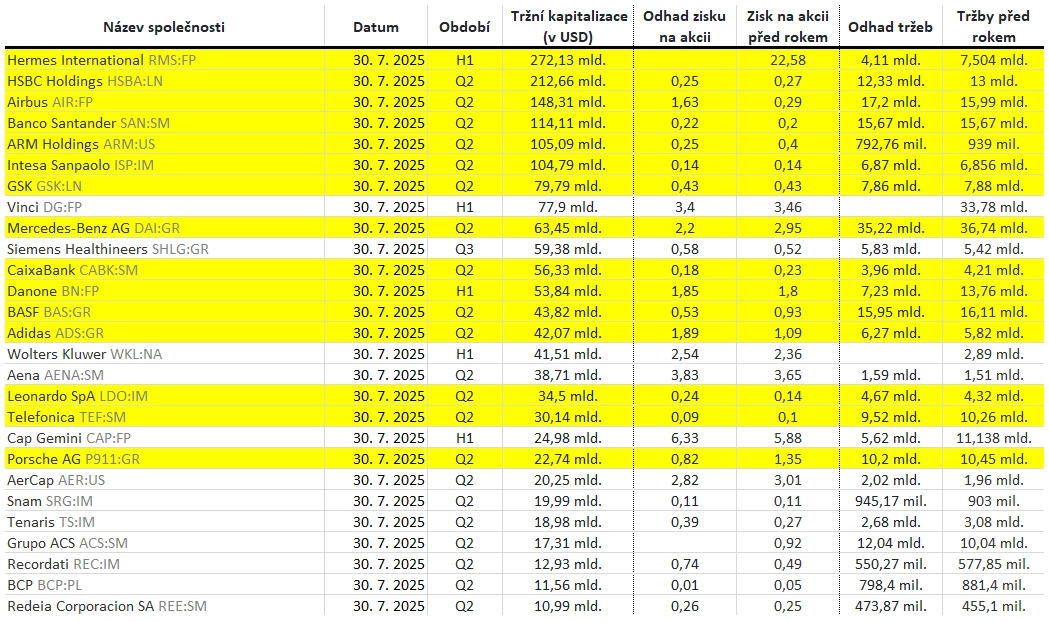Viewport: 1049px width, 622px height.
Task: Click Tenaris year-ago revenue 3,08 mld.
Action: 993,522
